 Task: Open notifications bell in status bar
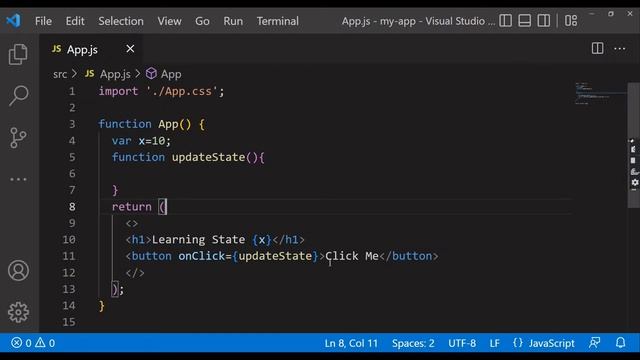(x=620, y=343)
